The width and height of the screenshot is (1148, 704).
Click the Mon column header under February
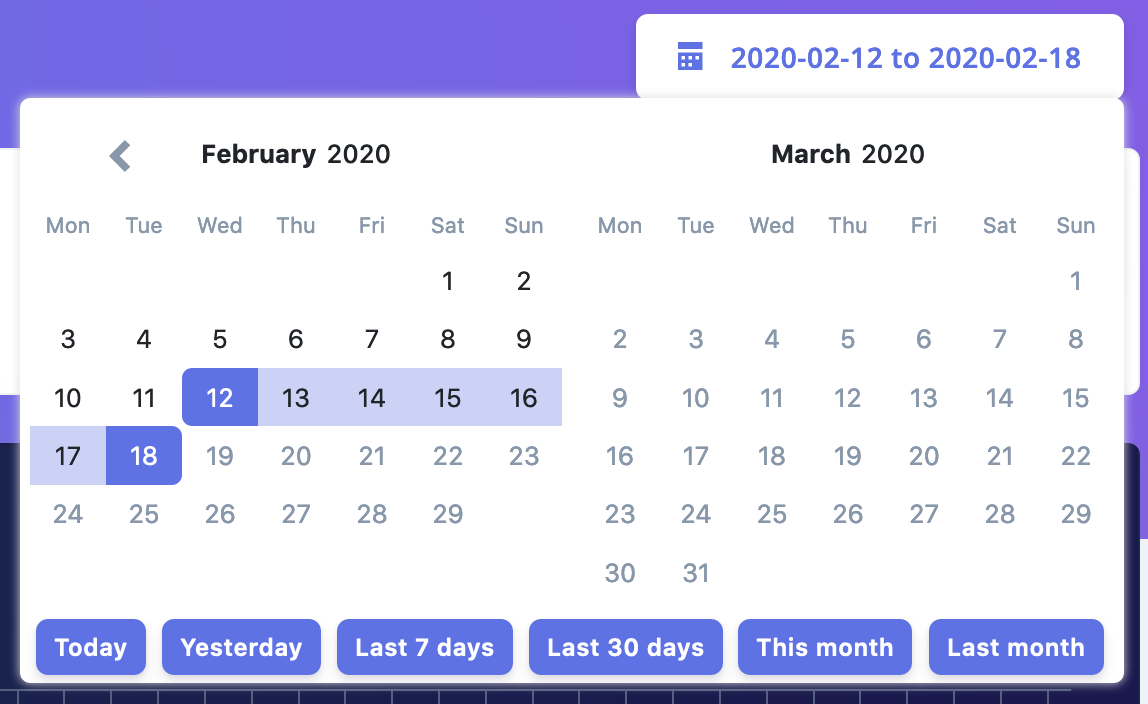tap(67, 225)
